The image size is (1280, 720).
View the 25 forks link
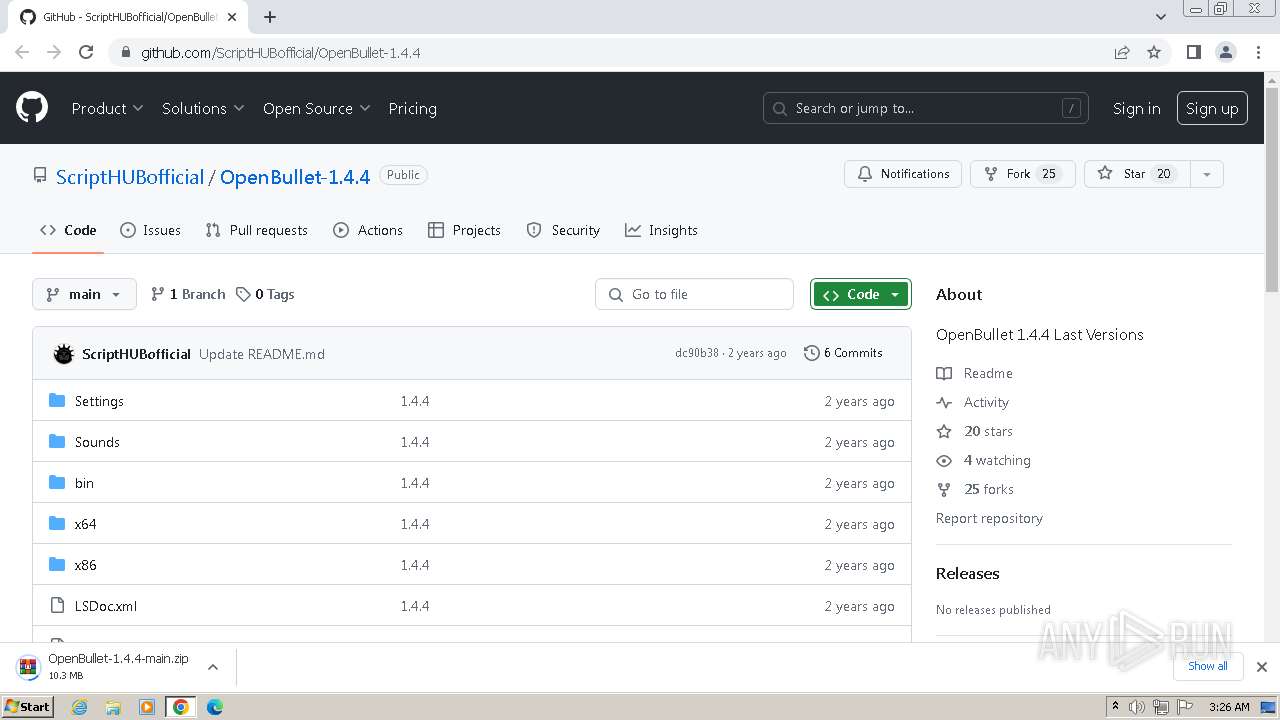[976, 489]
